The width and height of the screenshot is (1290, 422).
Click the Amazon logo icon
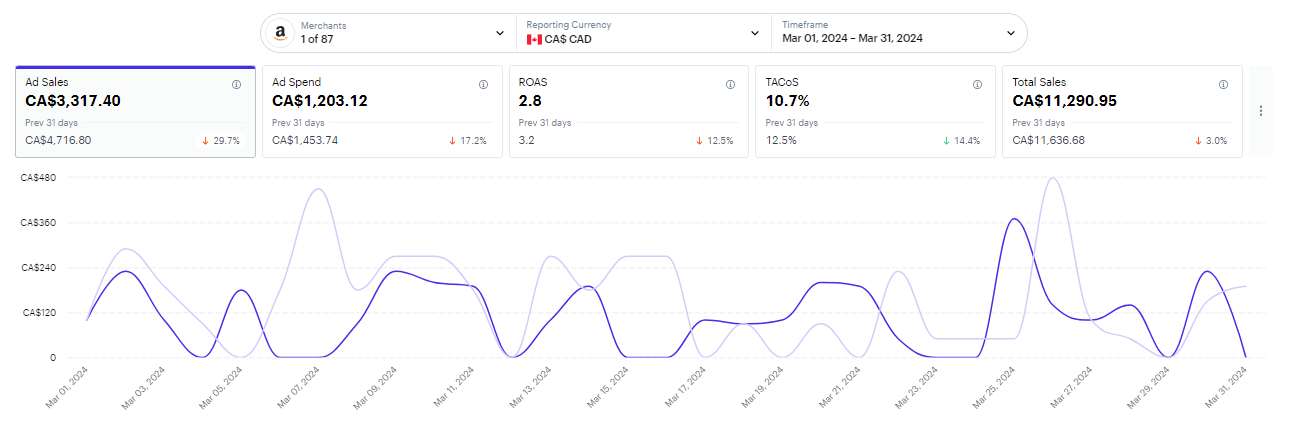281,33
